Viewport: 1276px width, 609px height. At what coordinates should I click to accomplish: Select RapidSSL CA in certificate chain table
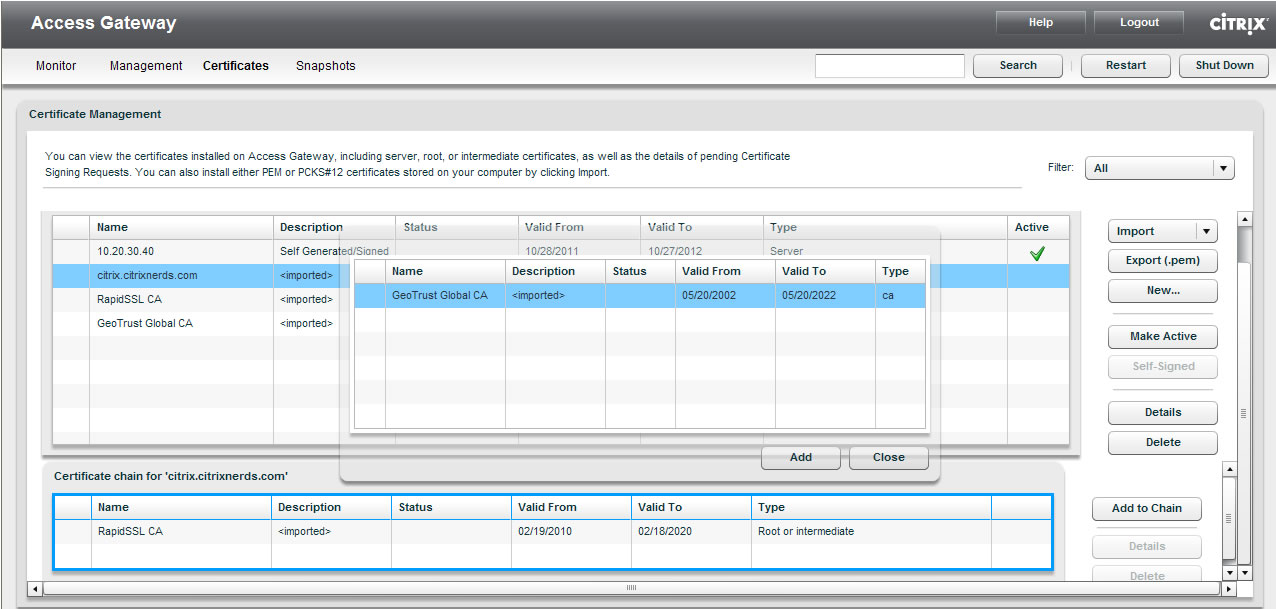coord(553,532)
